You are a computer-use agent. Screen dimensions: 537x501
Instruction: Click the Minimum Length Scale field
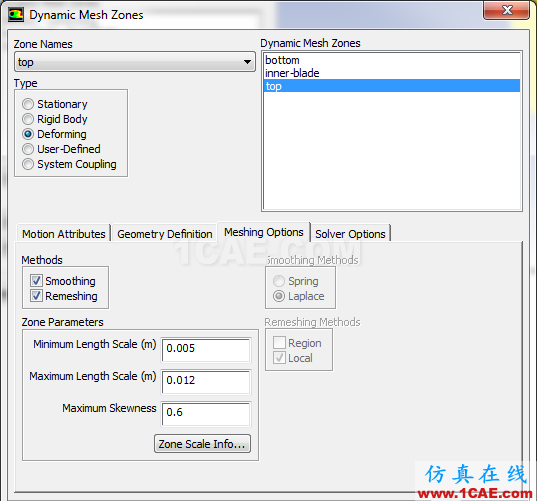point(206,350)
